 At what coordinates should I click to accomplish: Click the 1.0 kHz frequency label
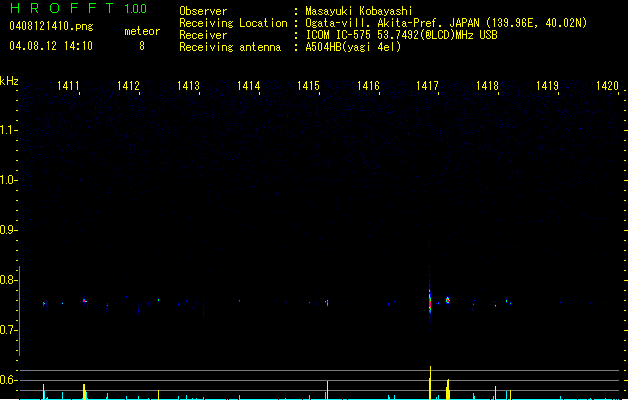click(x=8, y=180)
